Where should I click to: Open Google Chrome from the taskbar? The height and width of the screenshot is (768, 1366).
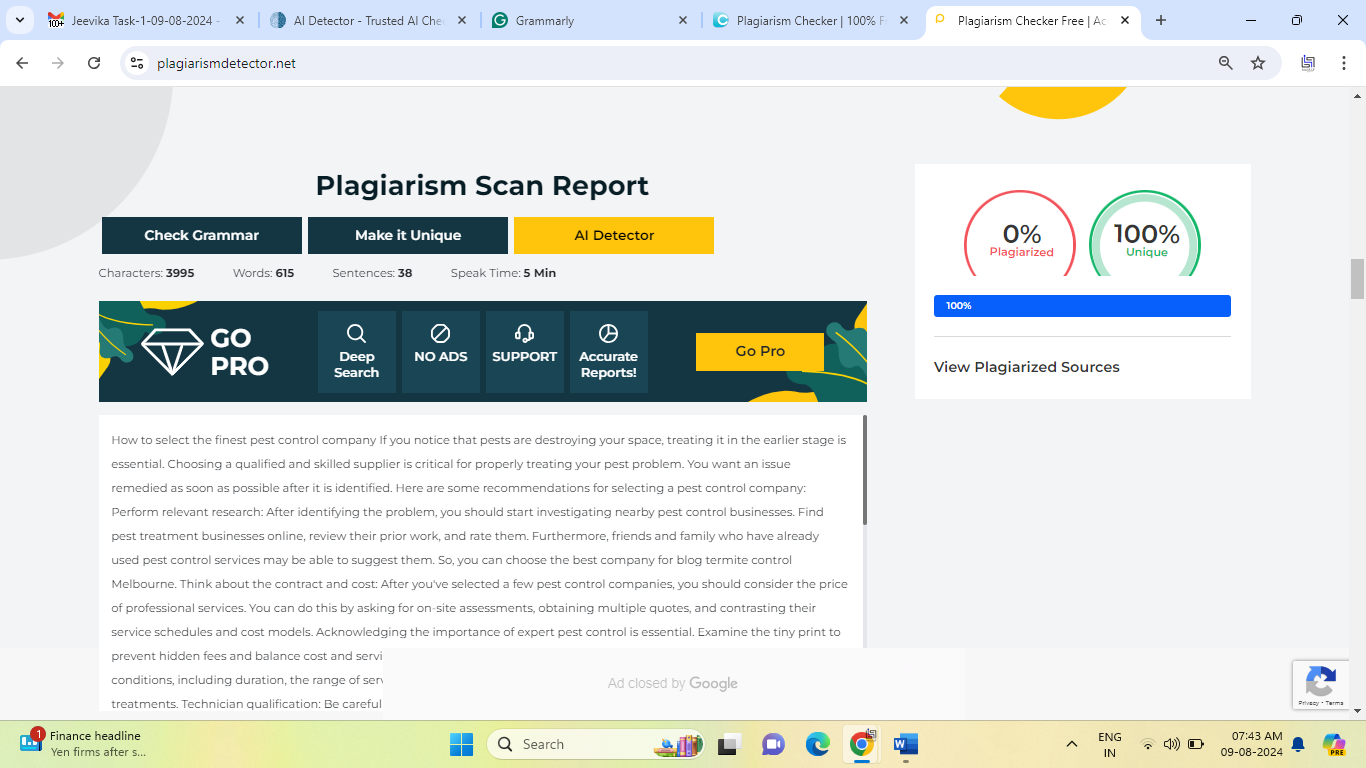click(862, 744)
